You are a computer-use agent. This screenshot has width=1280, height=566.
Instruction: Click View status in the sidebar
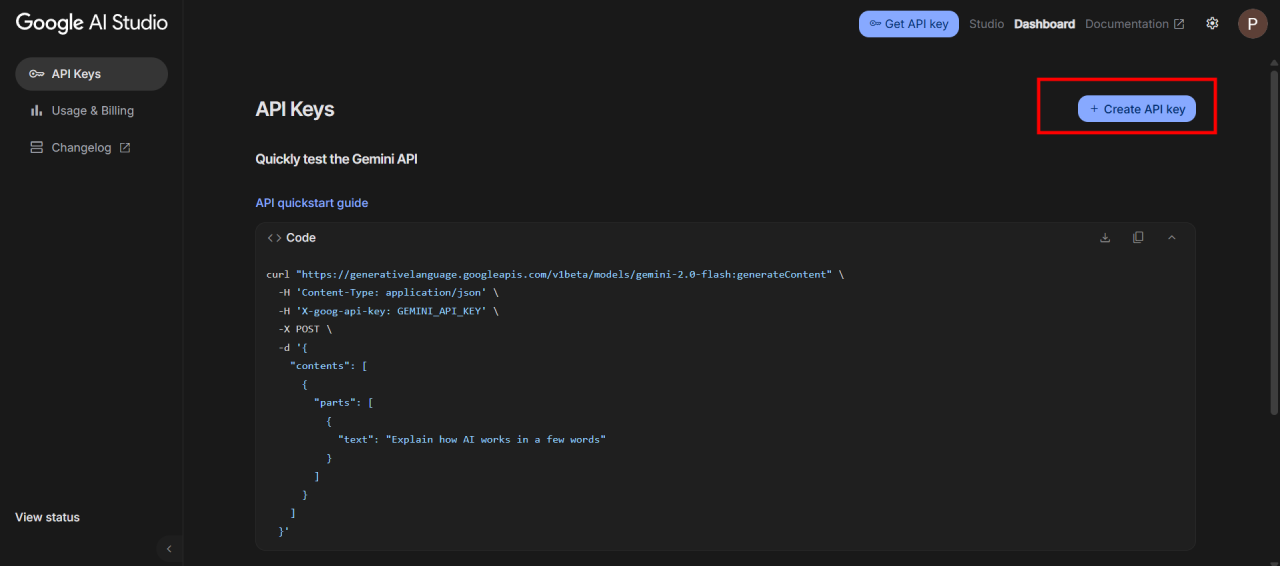[x=47, y=517]
